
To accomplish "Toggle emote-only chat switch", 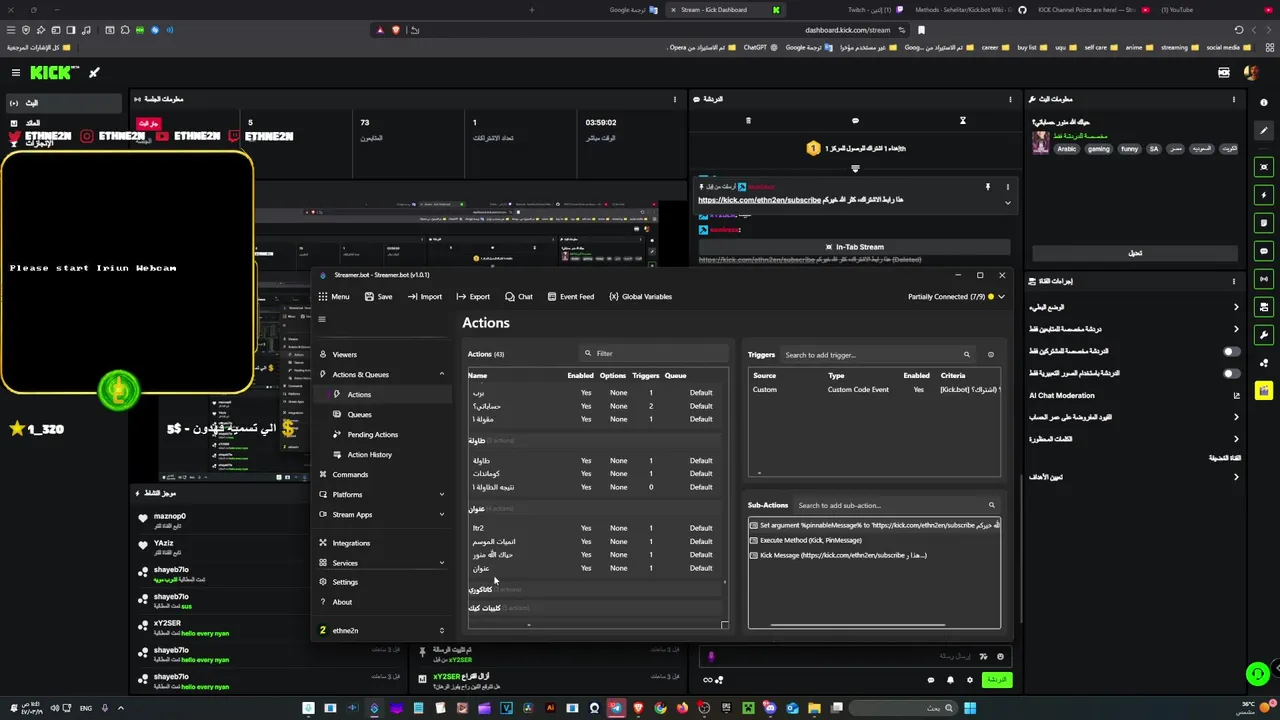I will [1231, 373].
